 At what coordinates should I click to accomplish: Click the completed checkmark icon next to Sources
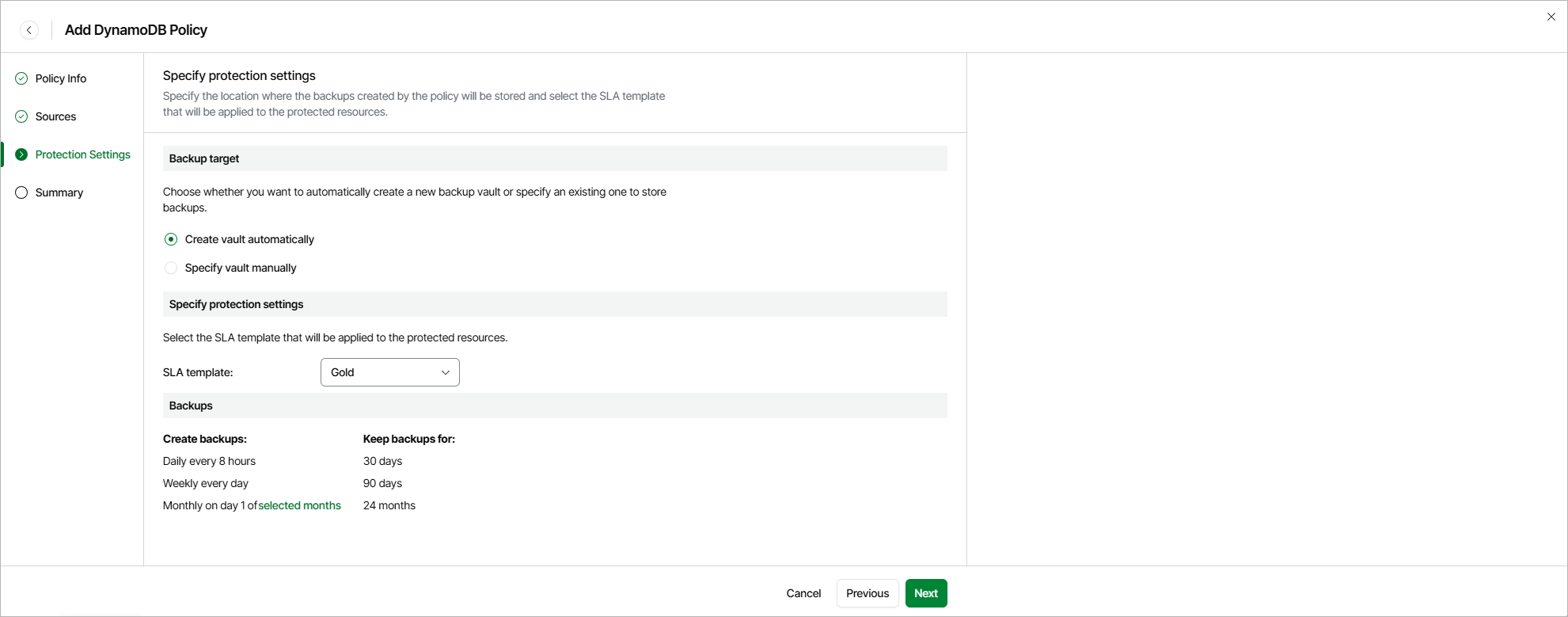click(21, 116)
